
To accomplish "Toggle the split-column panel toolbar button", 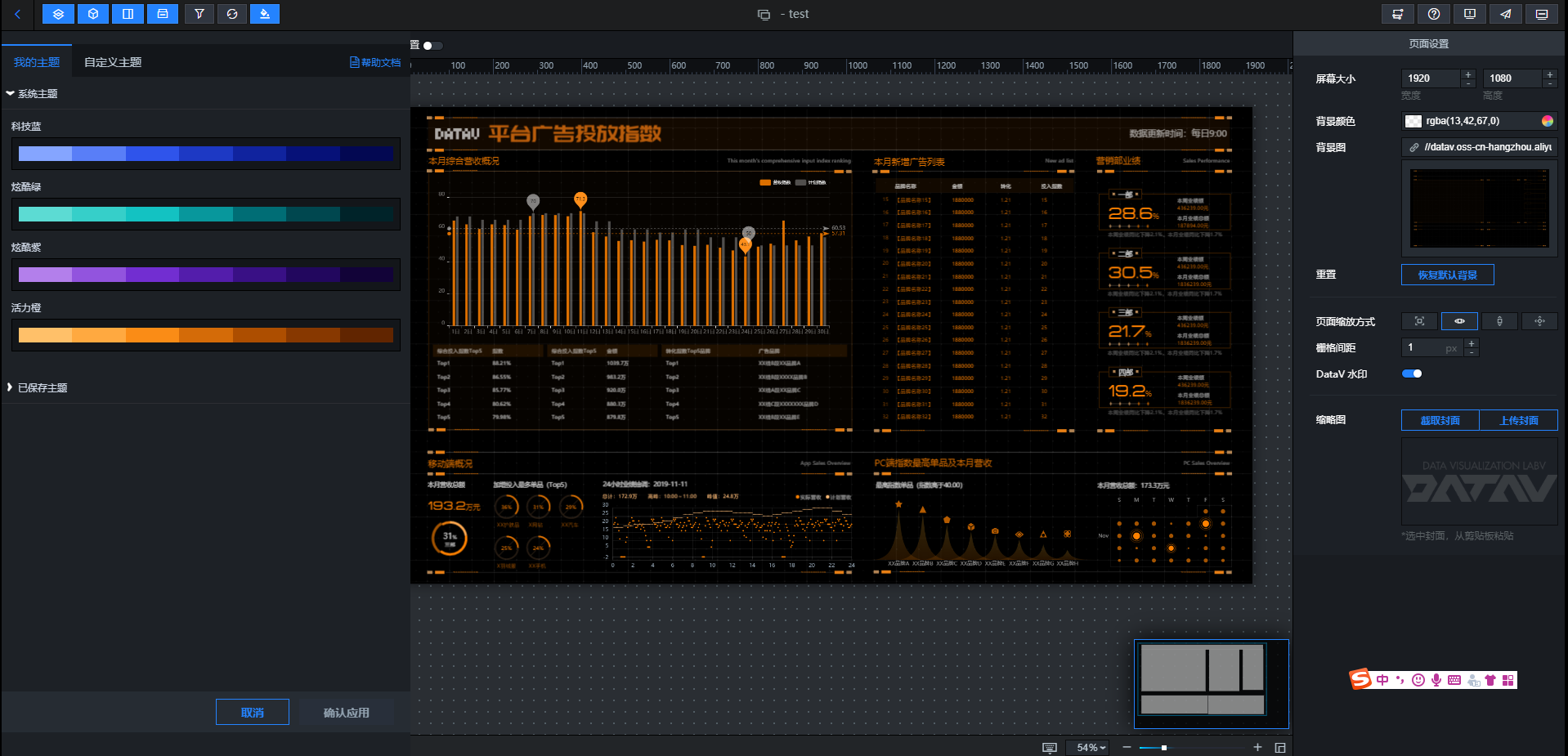I will pos(128,14).
